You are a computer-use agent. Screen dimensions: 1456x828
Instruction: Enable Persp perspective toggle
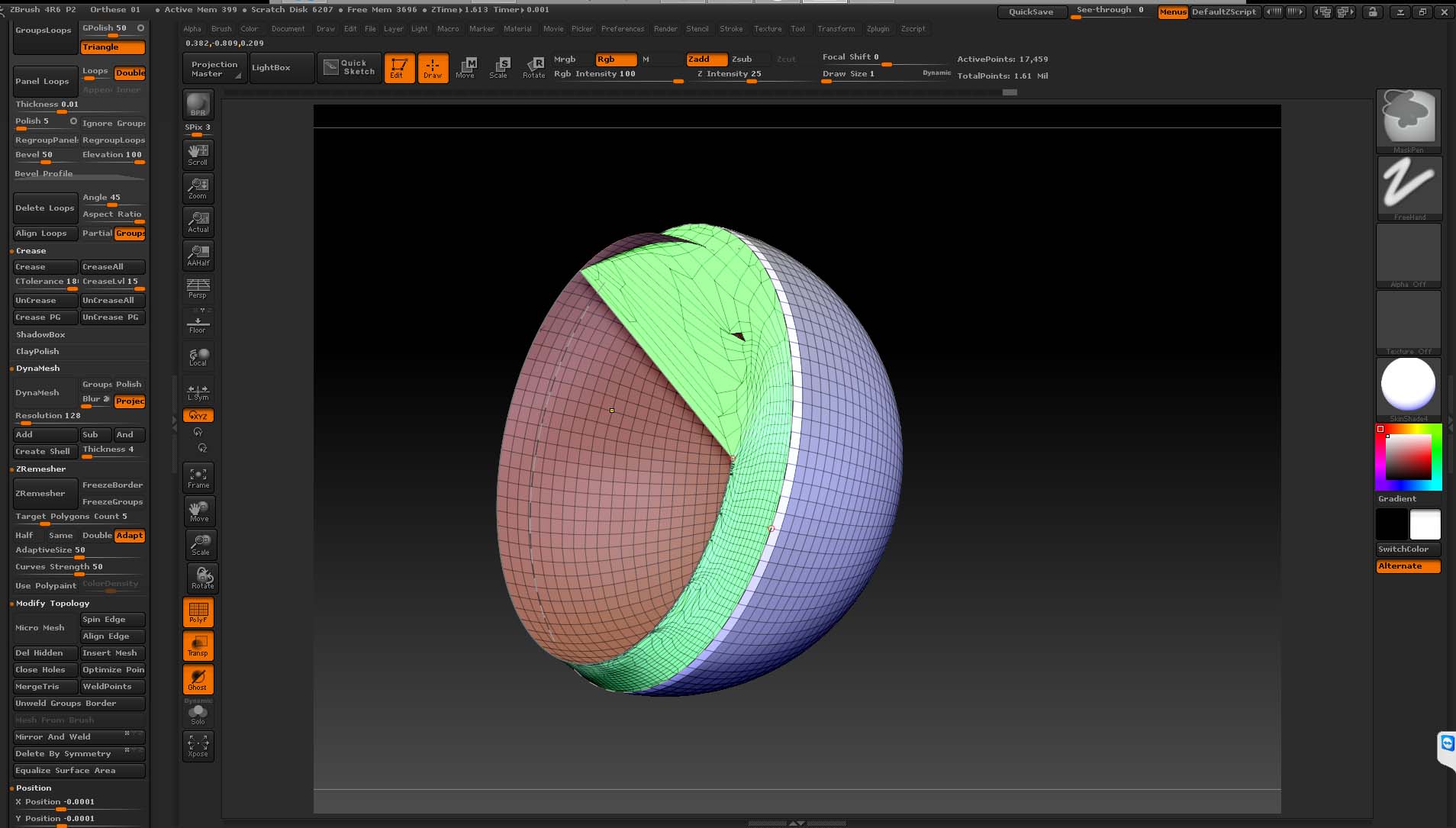[198, 288]
